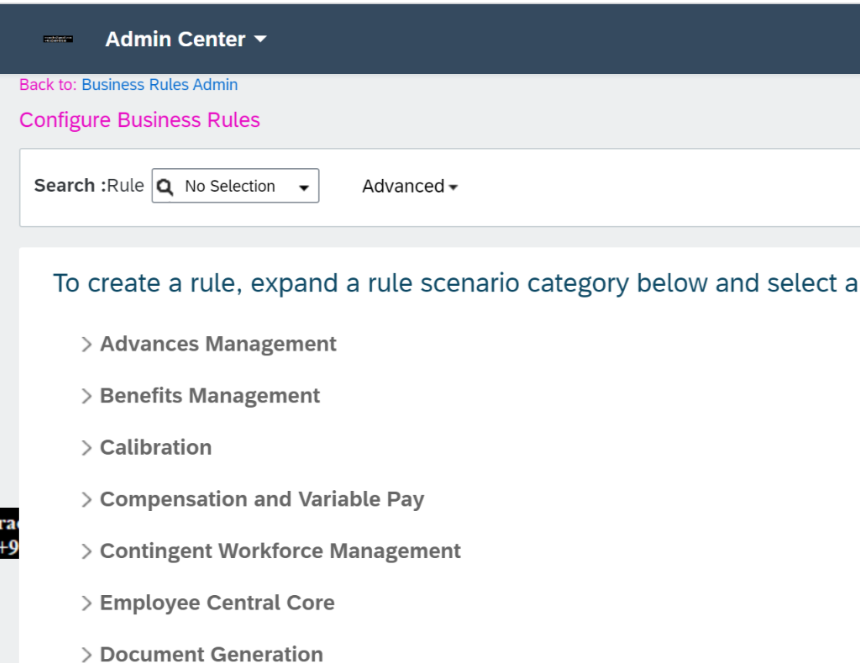Select the Benefits Management category label
This screenshot has height=663, width=860.
pyautogui.click(x=210, y=395)
